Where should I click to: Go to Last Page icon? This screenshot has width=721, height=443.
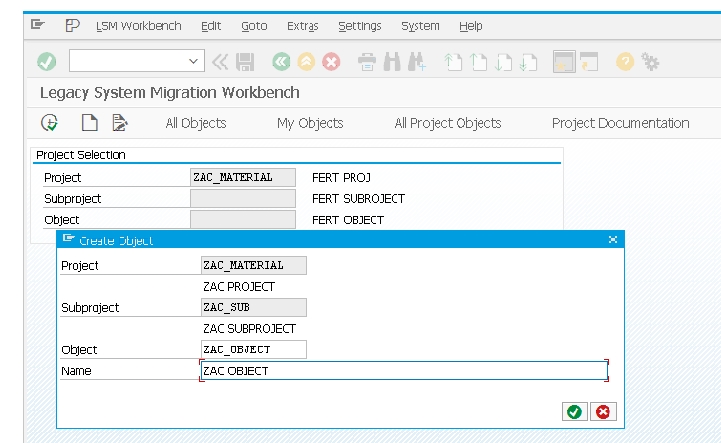(528, 62)
